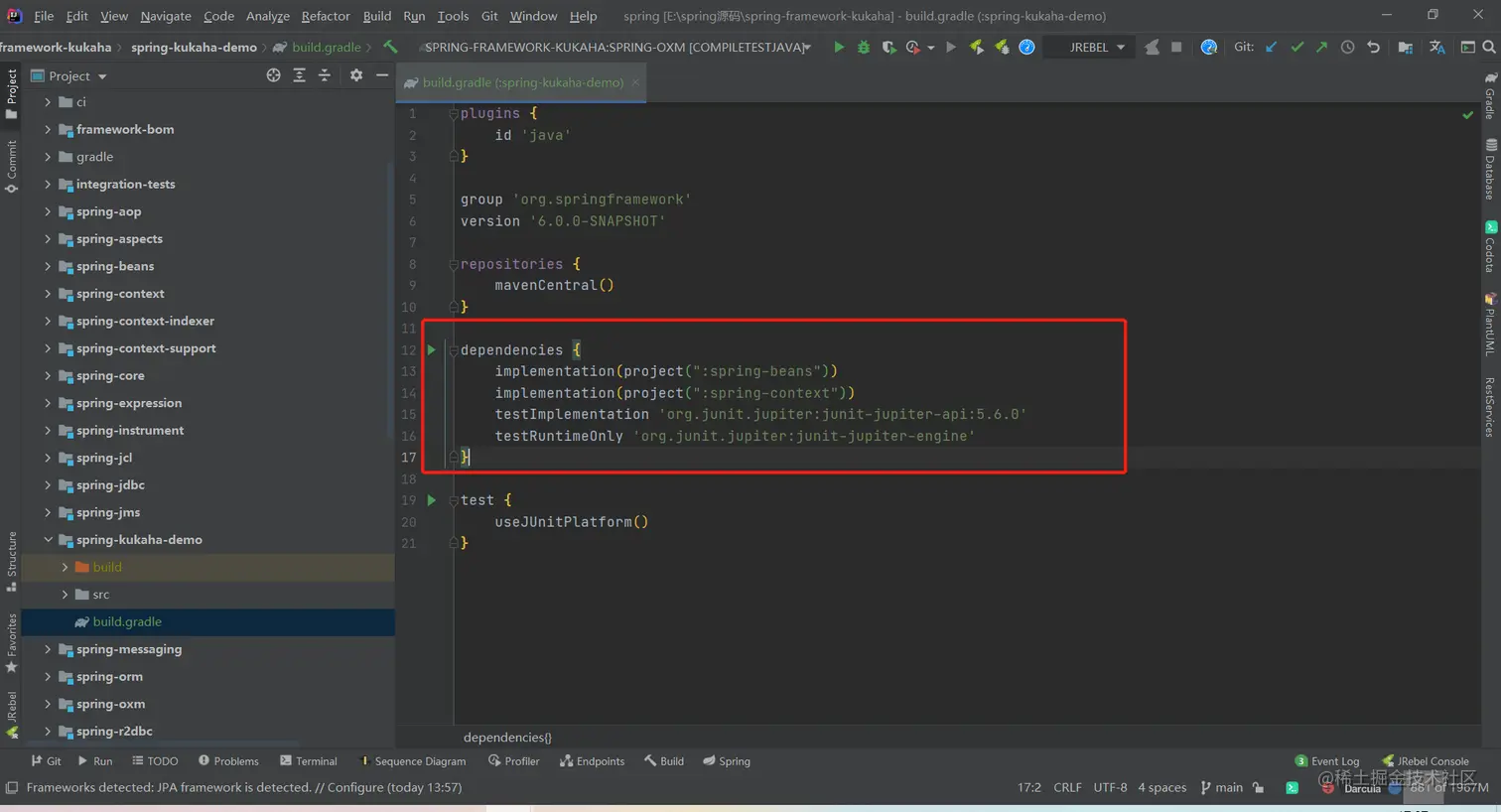Viewport: 1501px width, 812px height.
Task: Click the spring-kukaha-demo breadcrumb
Action: click(x=194, y=47)
